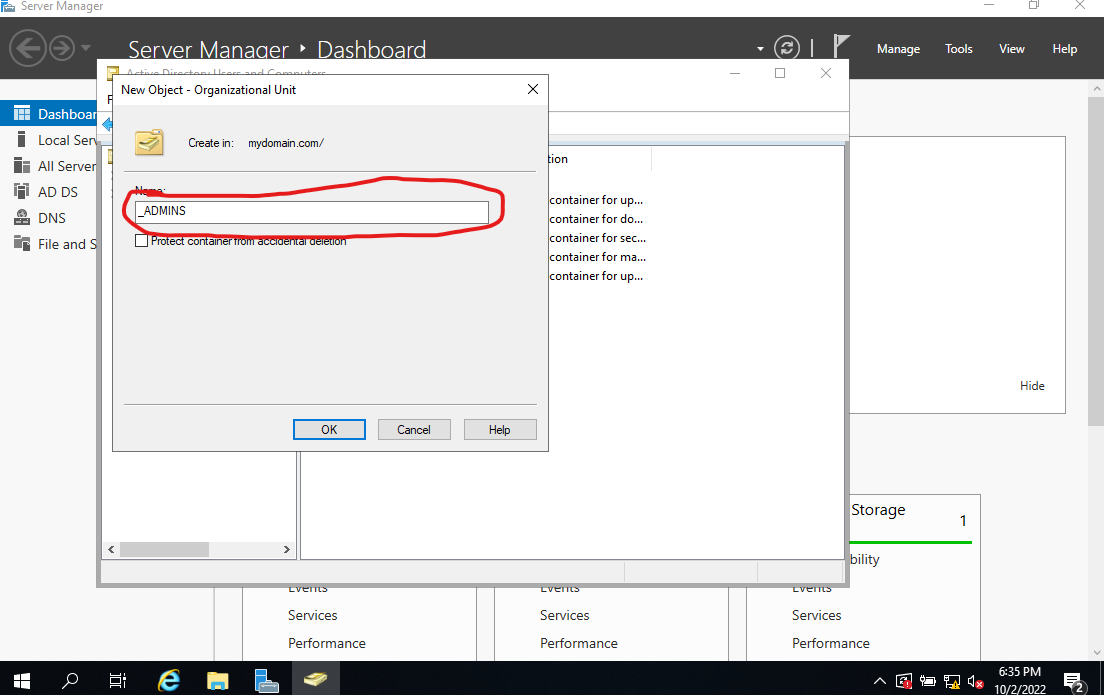The width and height of the screenshot is (1104, 695).
Task: Minimize Active Directory Users and Computers window
Action: coord(735,73)
